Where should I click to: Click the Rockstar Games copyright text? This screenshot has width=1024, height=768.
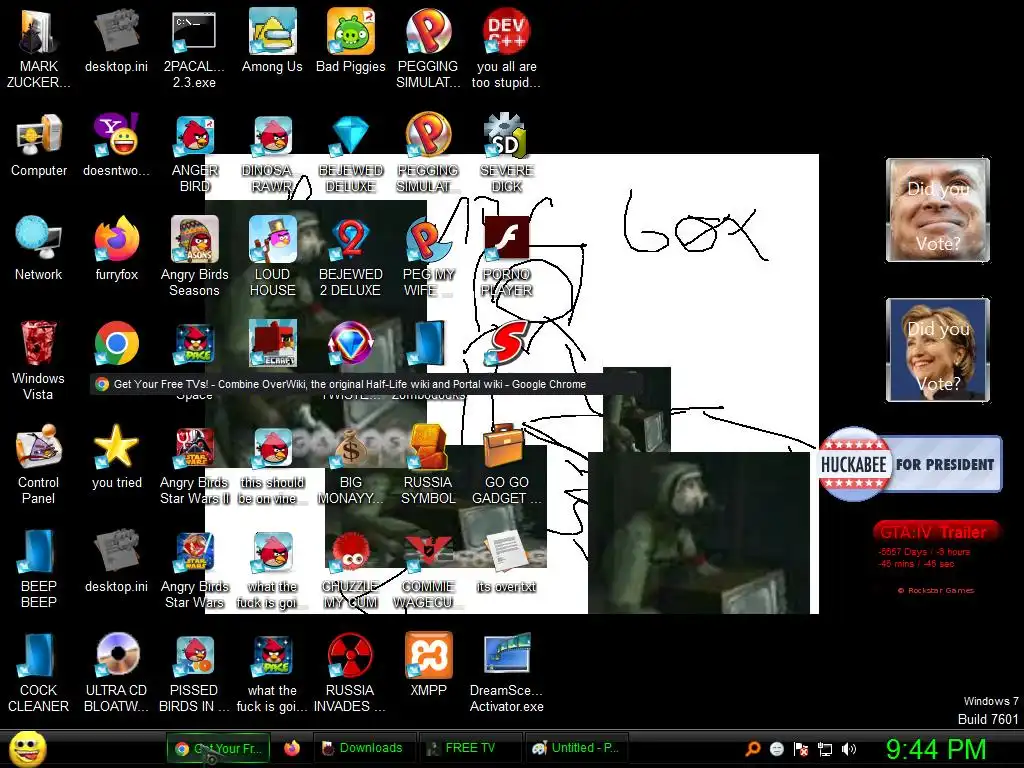tap(936, 590)
